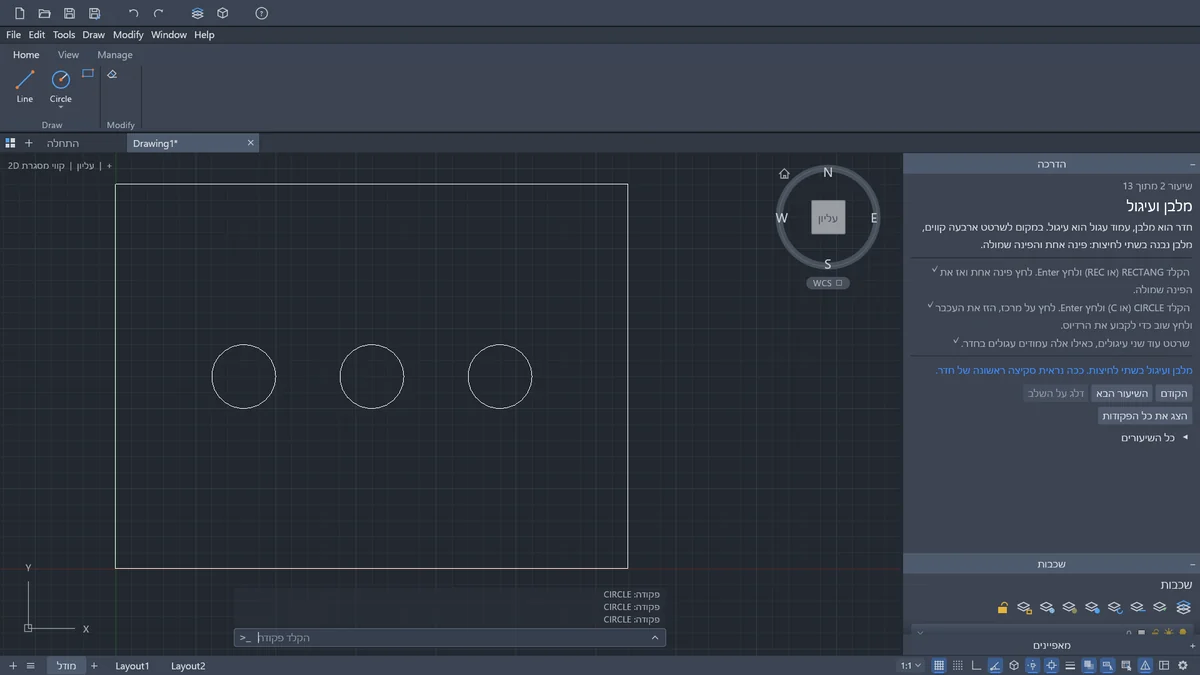This screenshot has width=1200, height=675.
Task: Open the Modify menu
Action: click(128, 35)
